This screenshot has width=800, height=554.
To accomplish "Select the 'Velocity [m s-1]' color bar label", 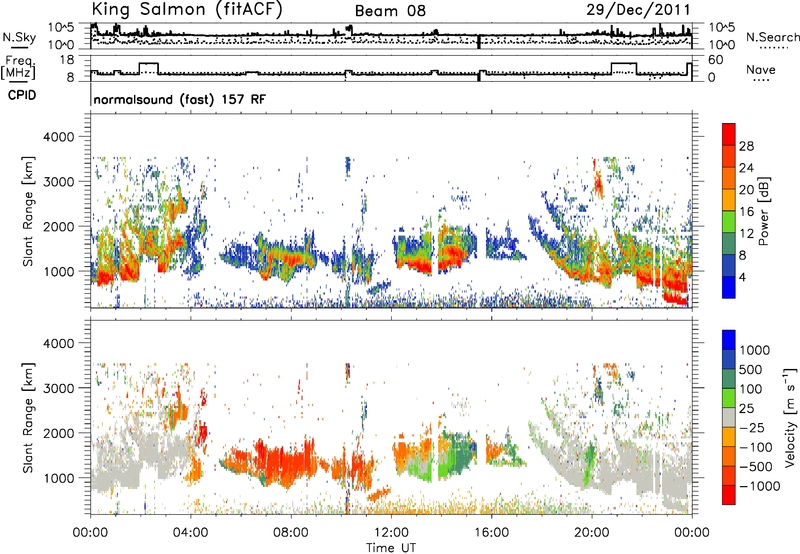I will tap(790, 417).
